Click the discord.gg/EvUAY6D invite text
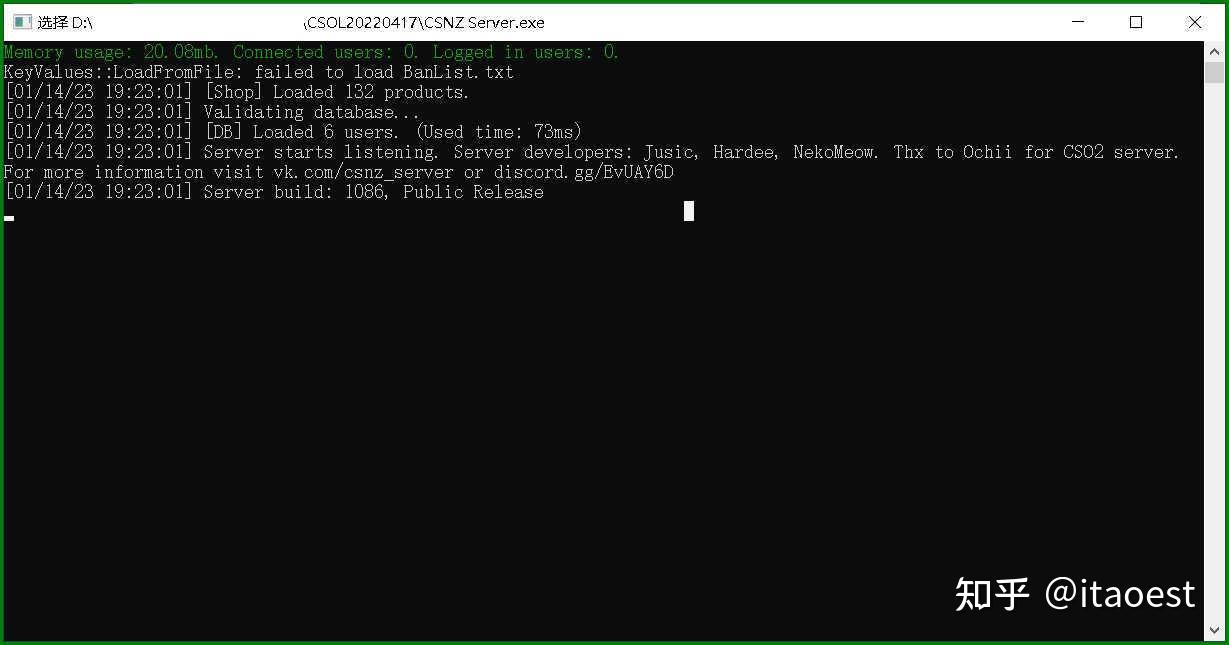Image resolution: width=1229 pixels, height=645 pixels. pyautogui.click(x=583, y=172)
